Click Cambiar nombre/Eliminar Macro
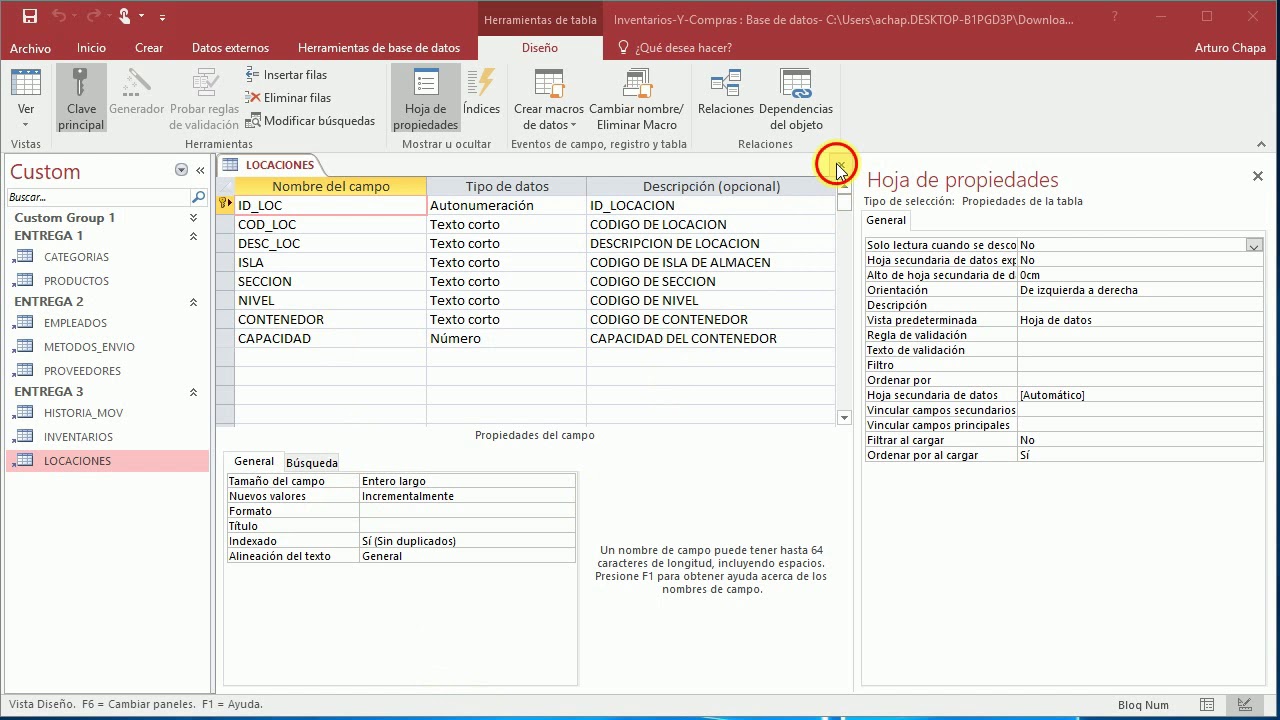The height and width of the screenshot is (720, 1280). click(637, 95)
